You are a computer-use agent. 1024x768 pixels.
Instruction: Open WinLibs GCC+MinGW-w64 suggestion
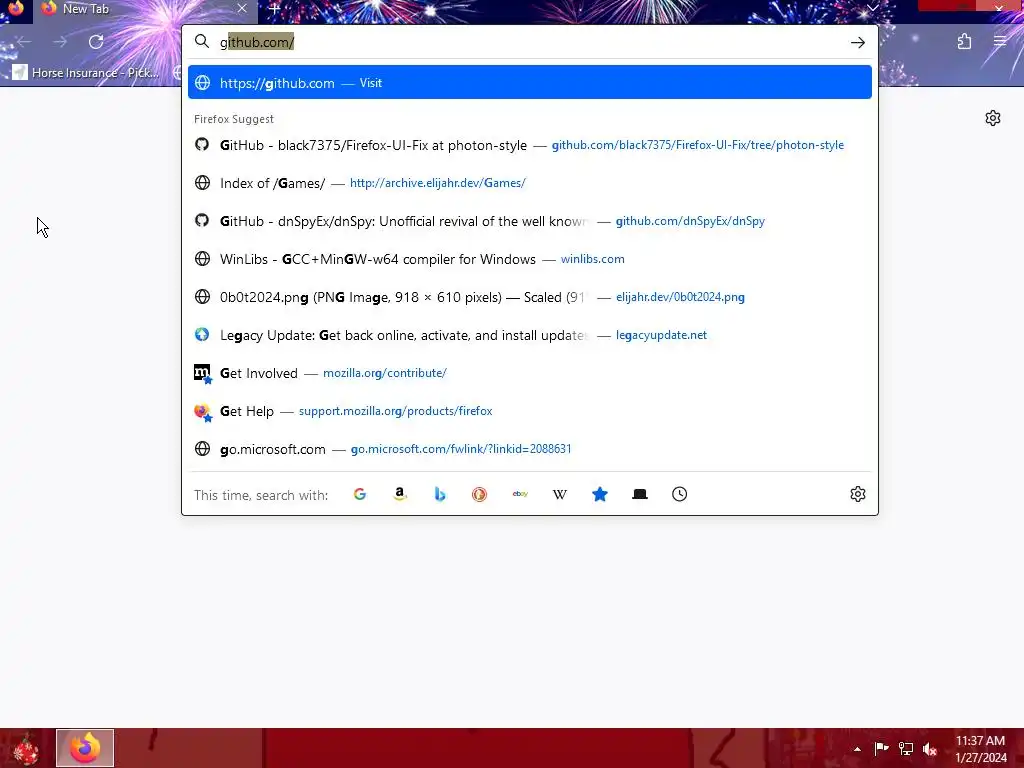tap(530, 259)
